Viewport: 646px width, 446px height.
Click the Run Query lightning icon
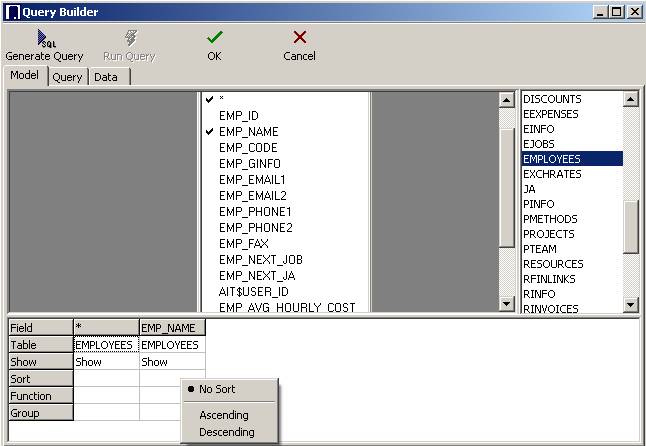tap(129, 39)
